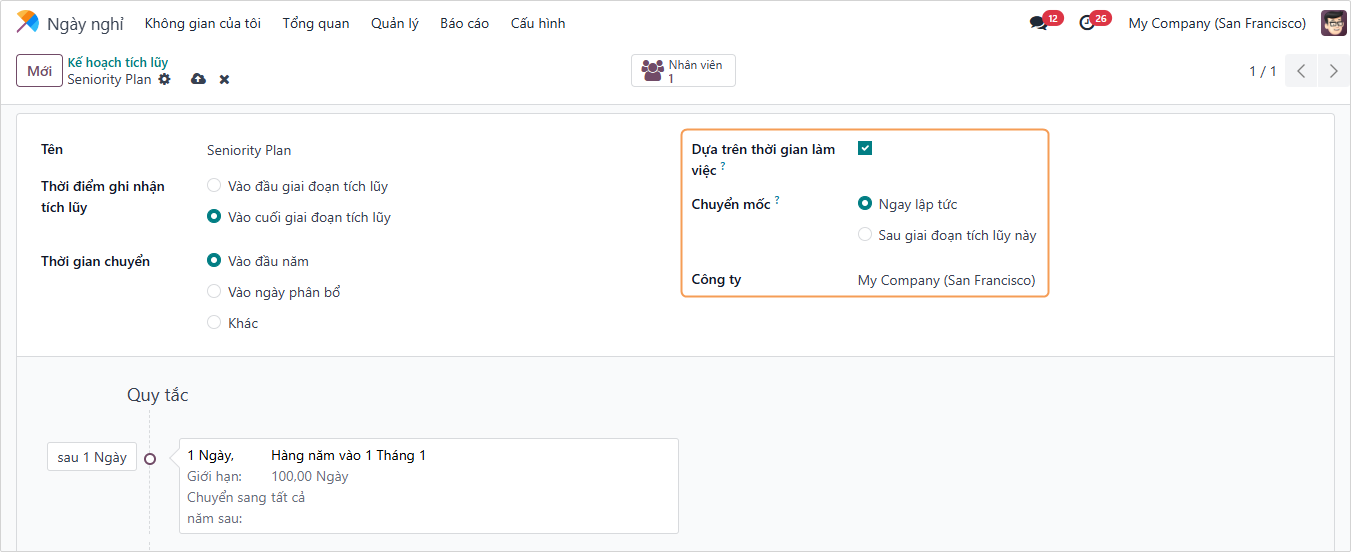
Task: Open the Cấu hình menu
Action: pos(538,23)
